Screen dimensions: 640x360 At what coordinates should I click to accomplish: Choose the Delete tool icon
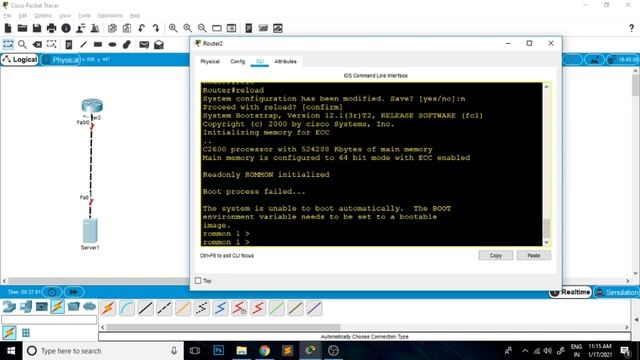(x=37, y=44)
